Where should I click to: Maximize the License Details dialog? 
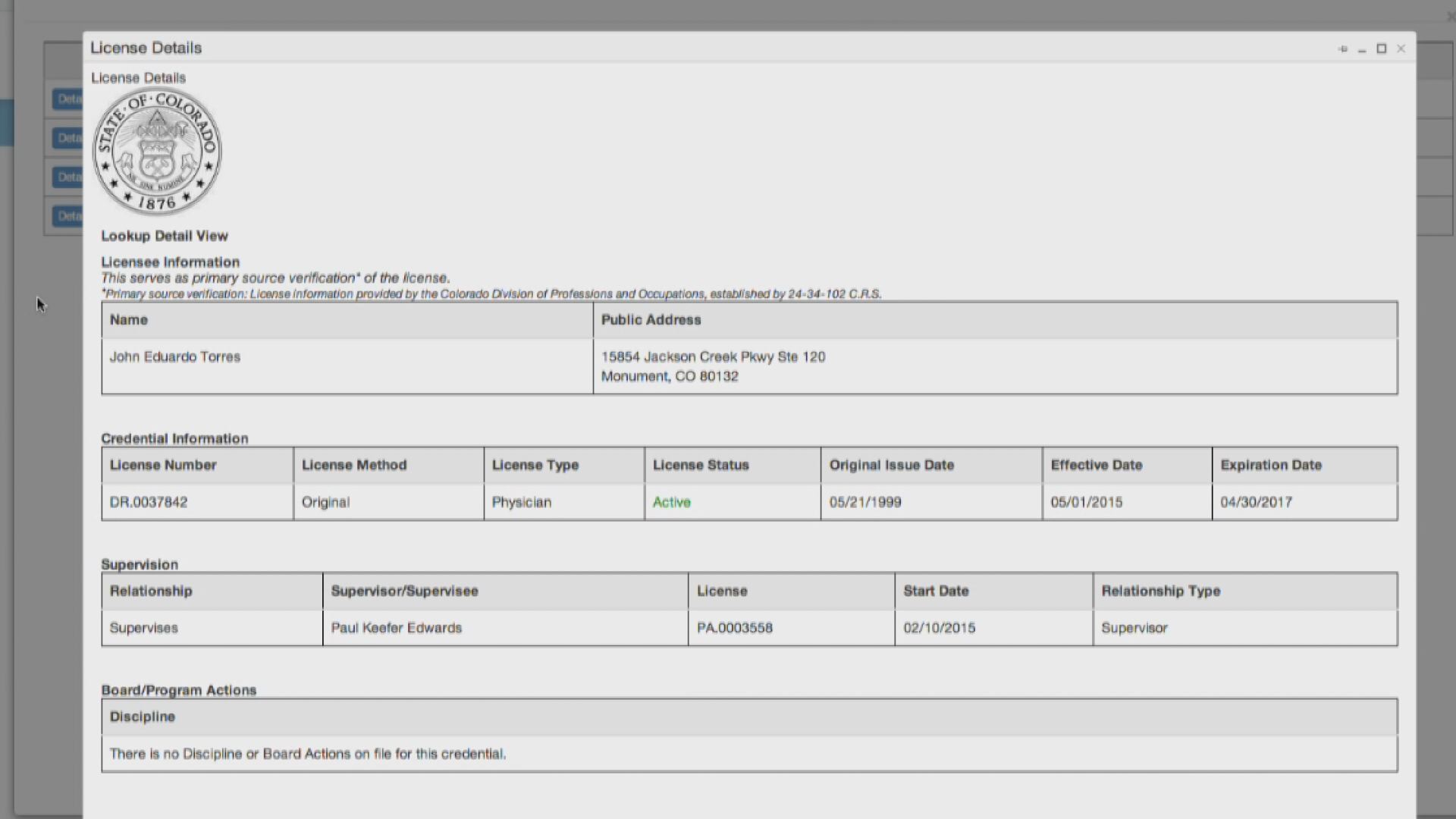[x=1382, y=49]
